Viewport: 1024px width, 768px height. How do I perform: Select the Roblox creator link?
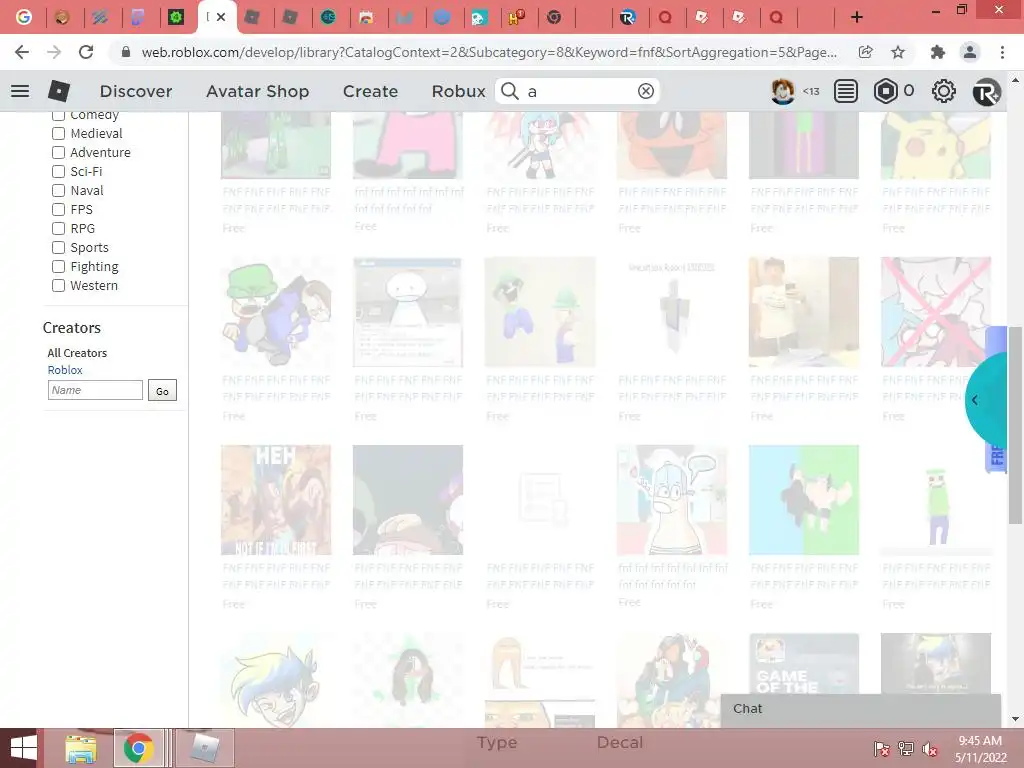tap(65, 370)
